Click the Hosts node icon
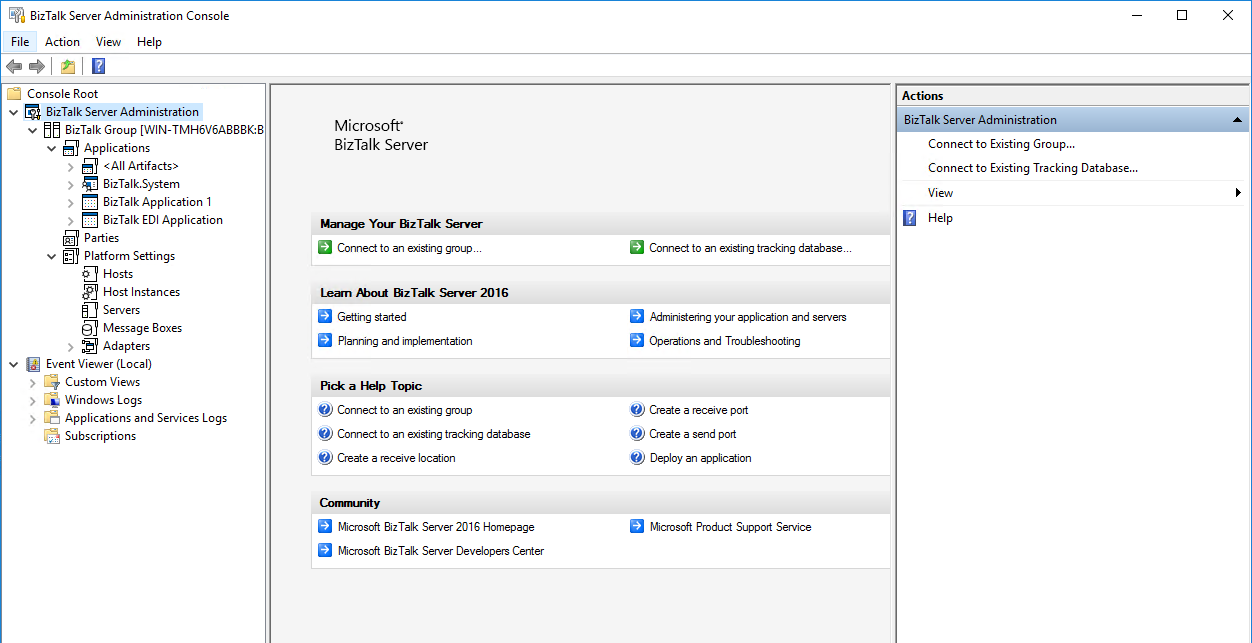The height and width of the screenshot is (643, 1252). [90, 274]
